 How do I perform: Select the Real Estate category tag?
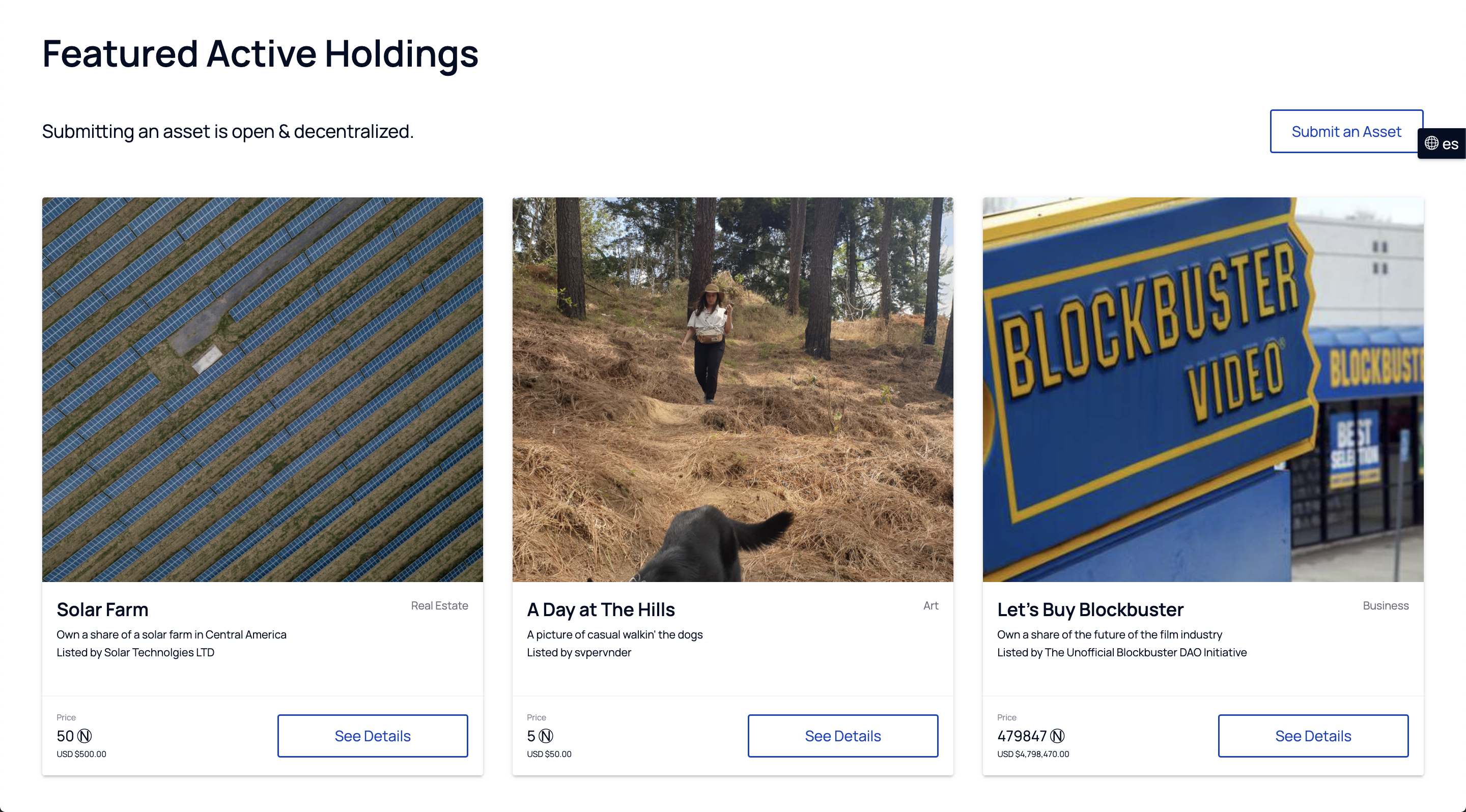439,605
